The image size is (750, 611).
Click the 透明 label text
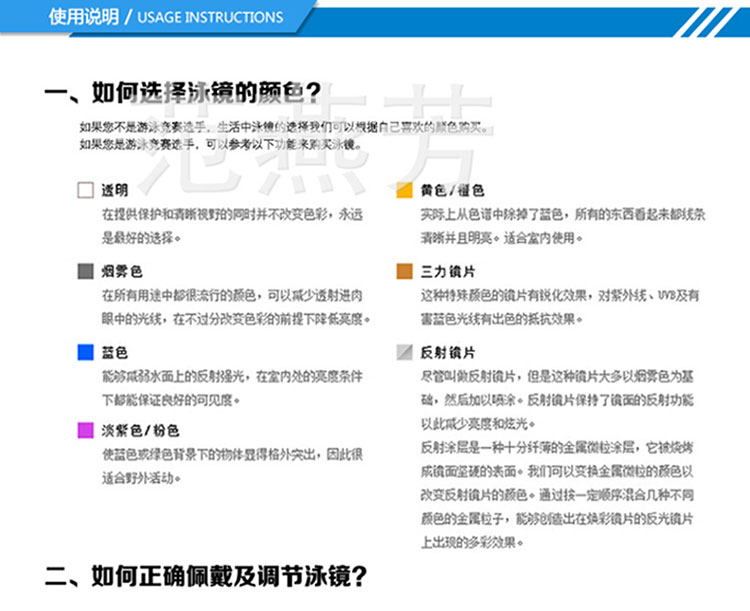click(x=115, y=190)
